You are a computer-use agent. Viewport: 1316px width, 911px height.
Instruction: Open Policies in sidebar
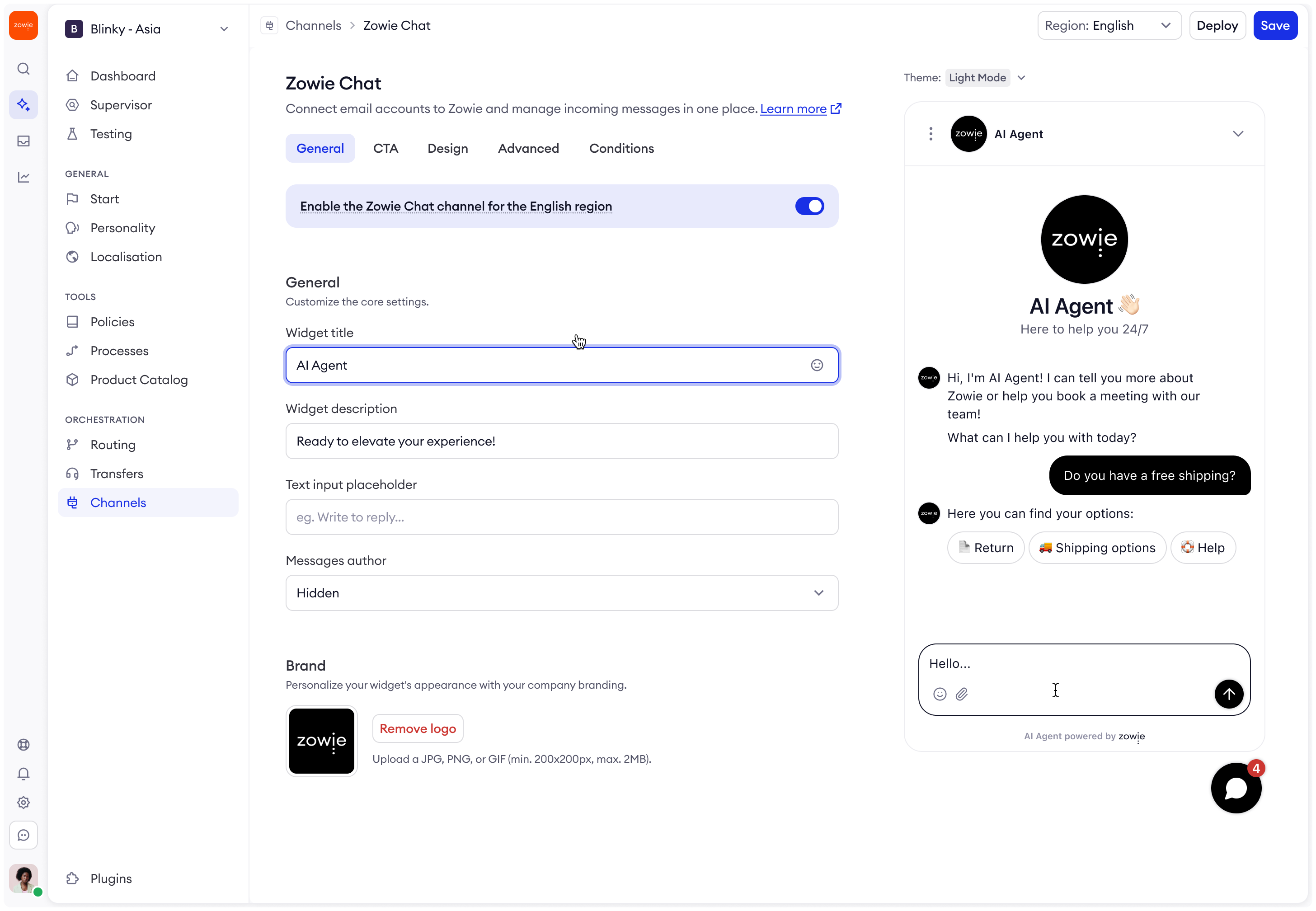pos(147,322)
